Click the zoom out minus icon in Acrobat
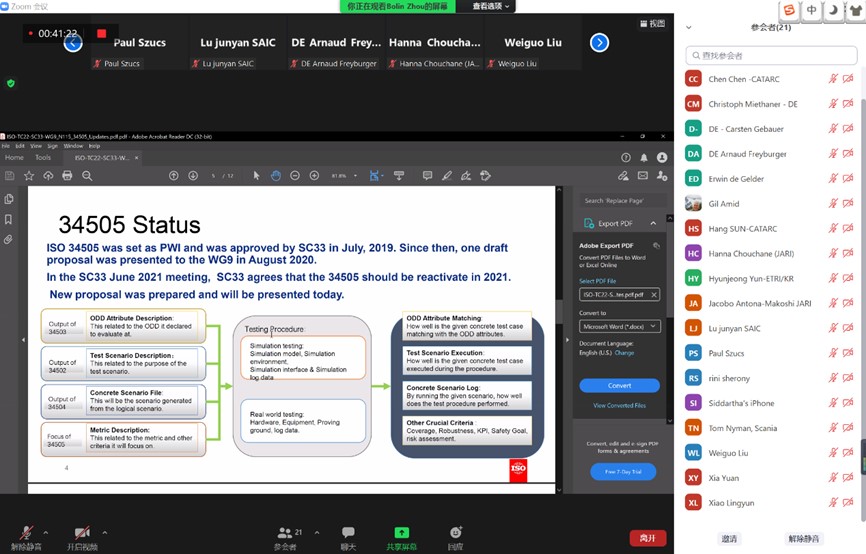Viewport: 866px width, 554px height. 295,176
